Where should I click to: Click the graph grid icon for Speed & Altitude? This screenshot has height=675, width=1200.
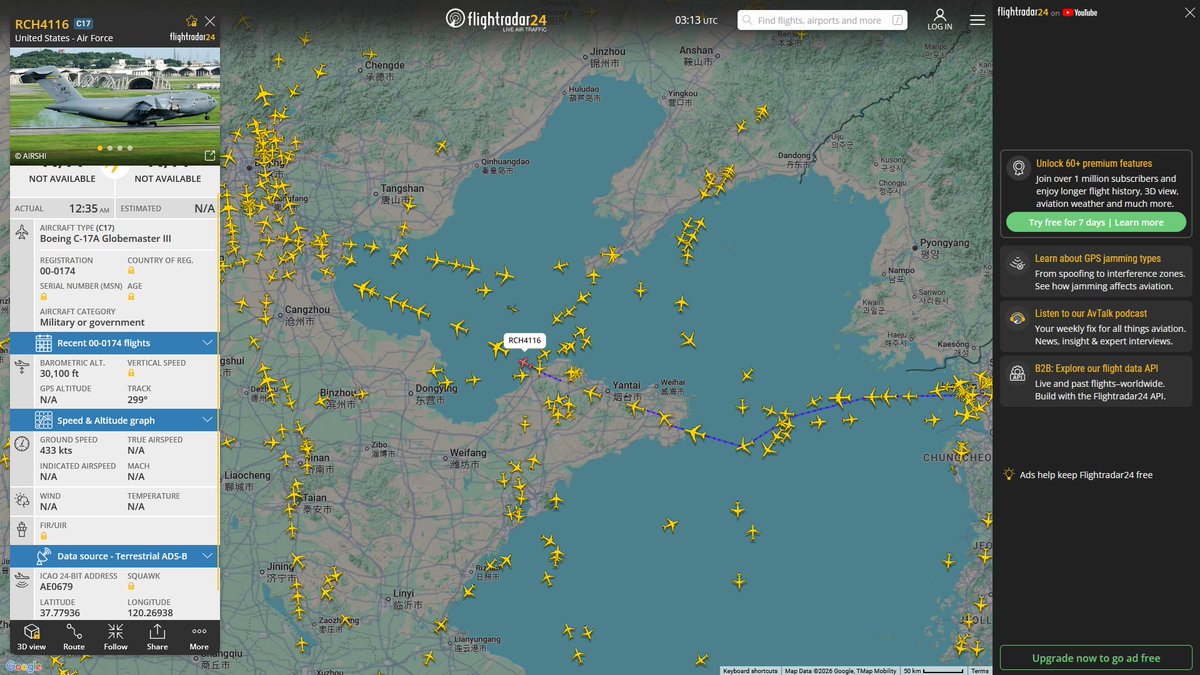point(43,420)
